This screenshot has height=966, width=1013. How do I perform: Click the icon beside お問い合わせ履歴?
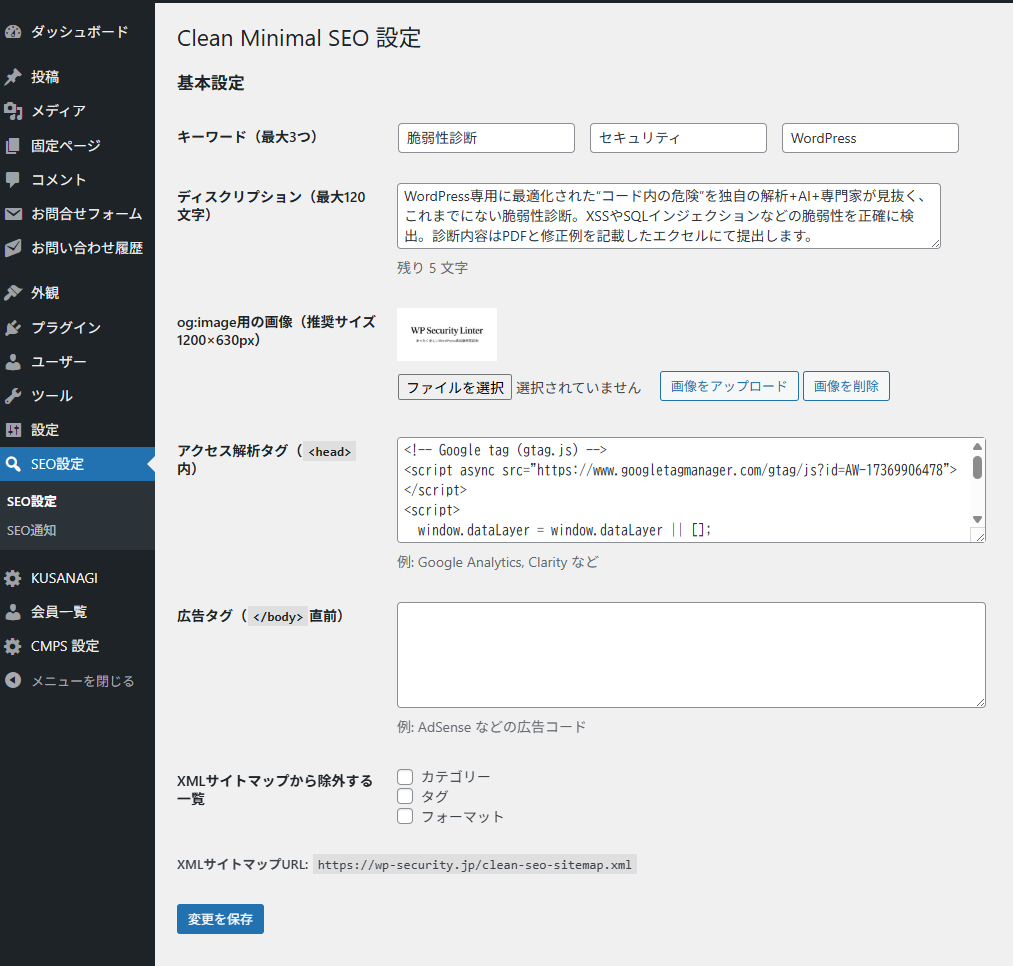pos(13,248)
